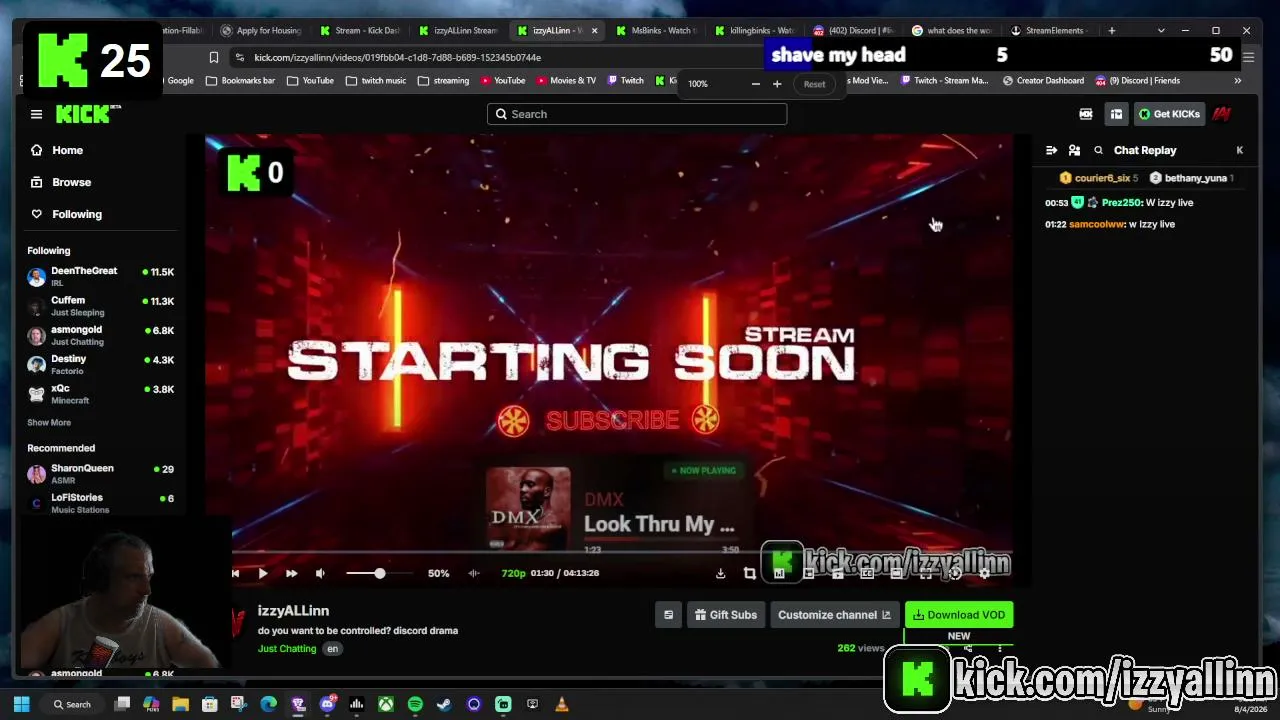1280x720 pixels.
Task: Open VLC media player from taskbar
Action: tap(561, 704)
